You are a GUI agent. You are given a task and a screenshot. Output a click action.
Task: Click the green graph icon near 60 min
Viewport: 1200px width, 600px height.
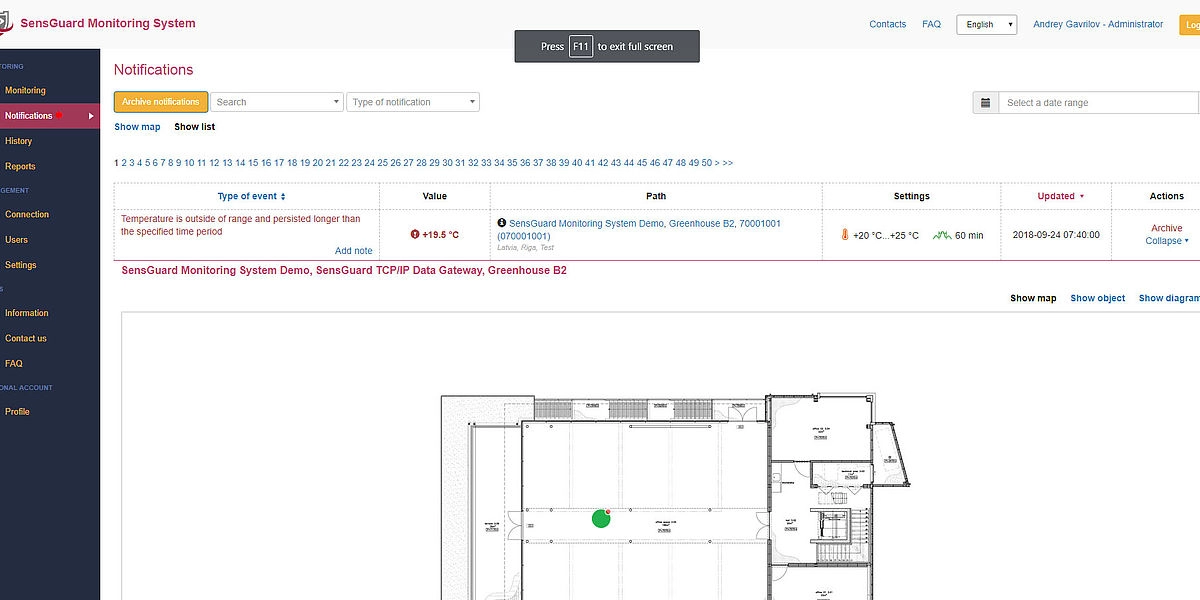tap(941, 236)
